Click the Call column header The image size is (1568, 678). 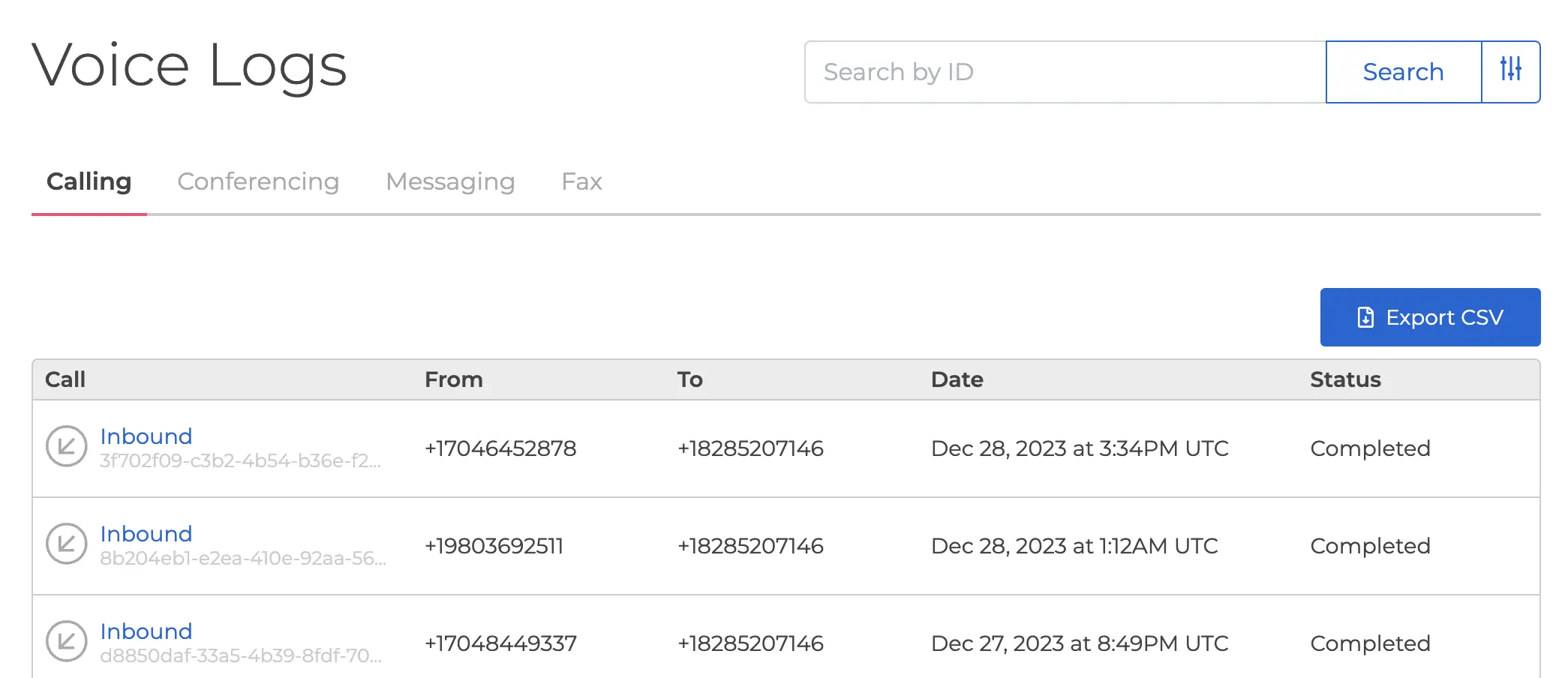point(65,379)
